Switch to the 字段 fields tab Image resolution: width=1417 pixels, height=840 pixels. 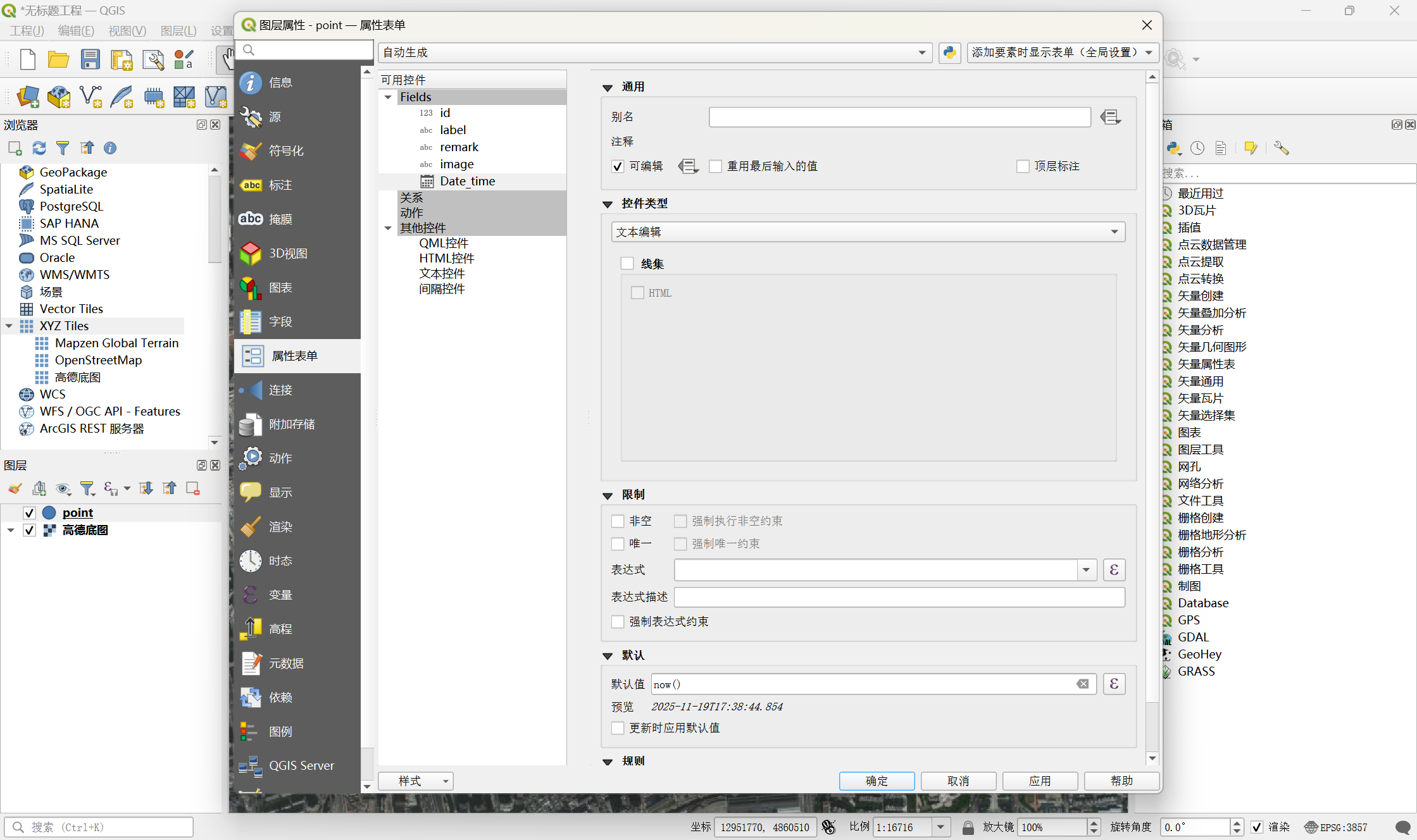(280, 321)
